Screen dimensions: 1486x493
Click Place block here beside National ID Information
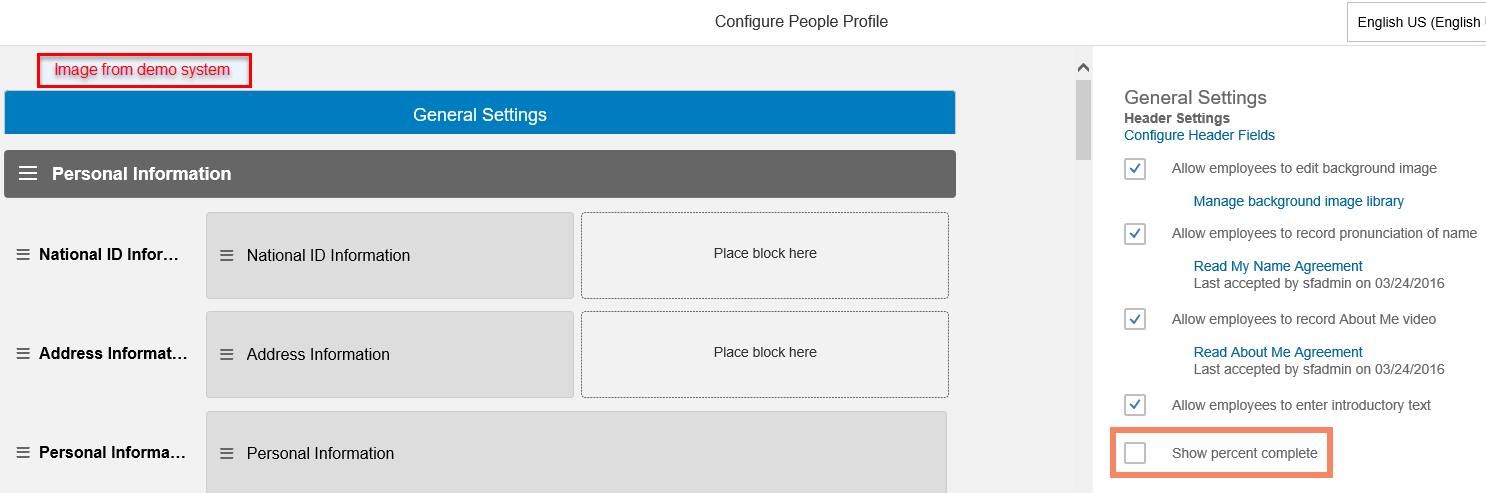(765, 255)
